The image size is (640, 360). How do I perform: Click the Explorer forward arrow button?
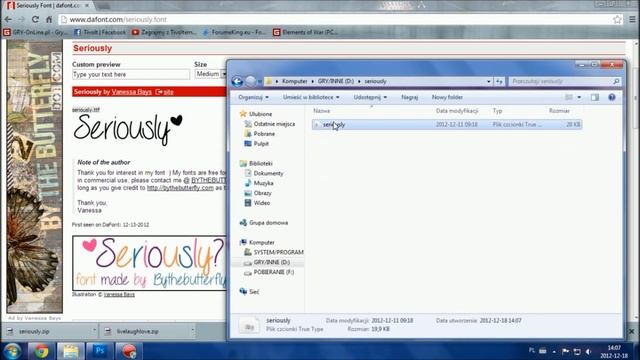(250, 81)
